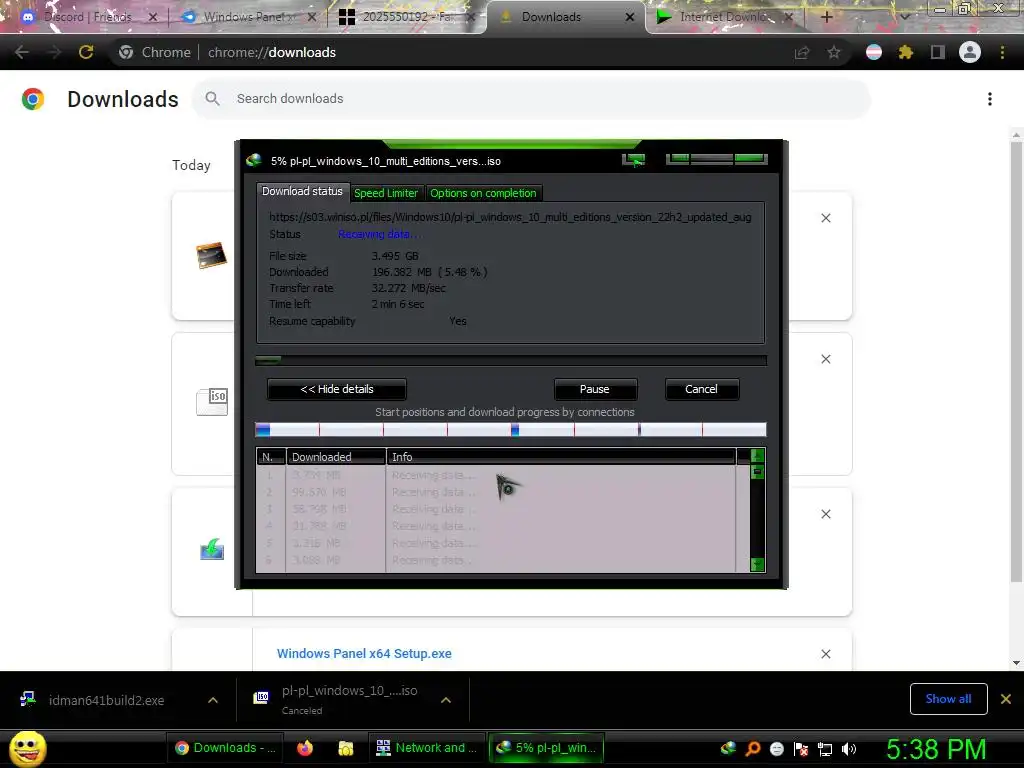1024x768 pixels.
Task: Click Show all downloads button
Action: 948,699
